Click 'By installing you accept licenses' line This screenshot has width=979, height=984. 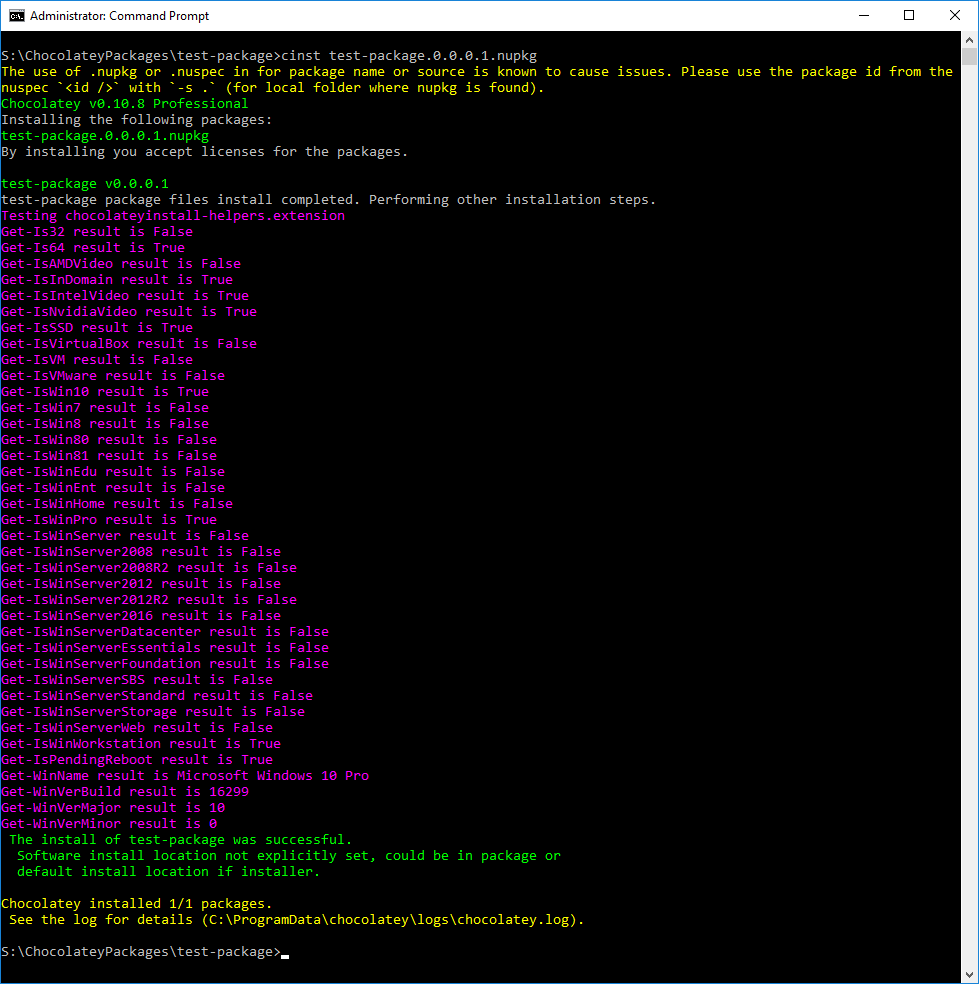tap(205, 152)
